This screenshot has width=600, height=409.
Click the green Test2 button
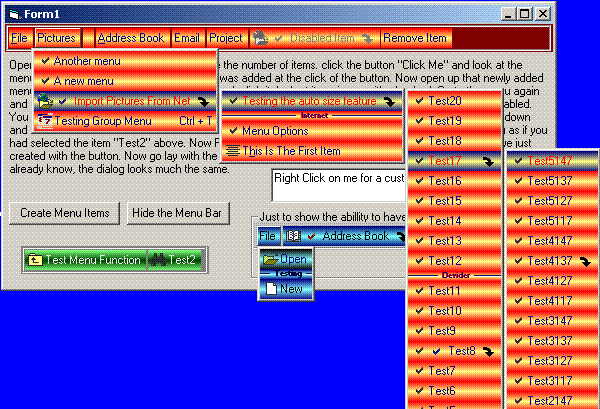coord(175,260)
